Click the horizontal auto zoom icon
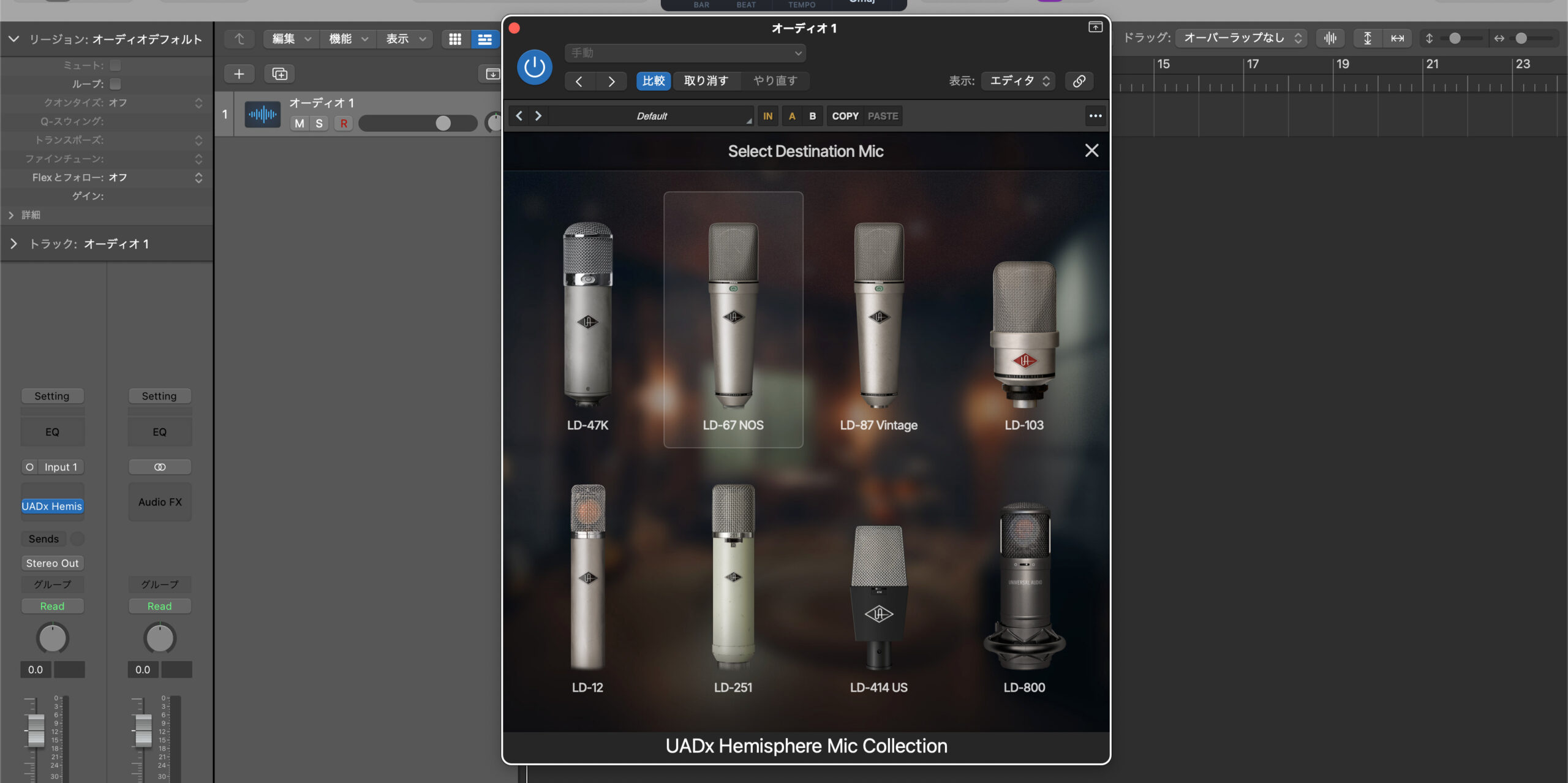 pyautogui.click(x=1397, y=38)
